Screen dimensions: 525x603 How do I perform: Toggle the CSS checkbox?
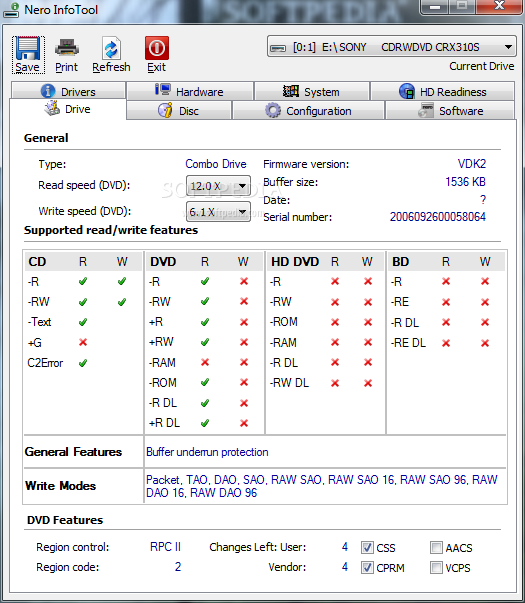pos(367,547)
